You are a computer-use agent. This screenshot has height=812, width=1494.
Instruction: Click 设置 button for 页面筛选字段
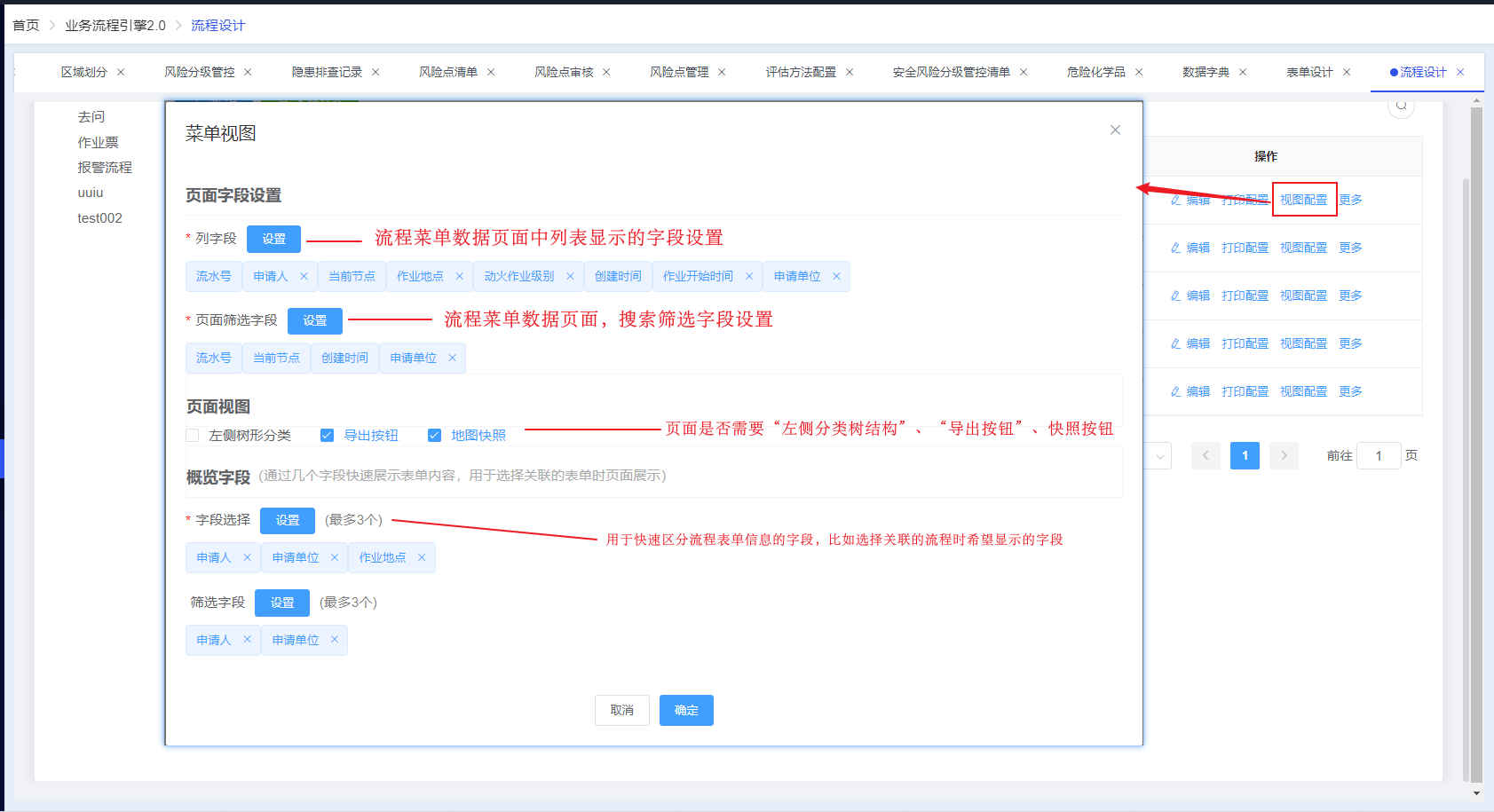(x=315, y=320)
